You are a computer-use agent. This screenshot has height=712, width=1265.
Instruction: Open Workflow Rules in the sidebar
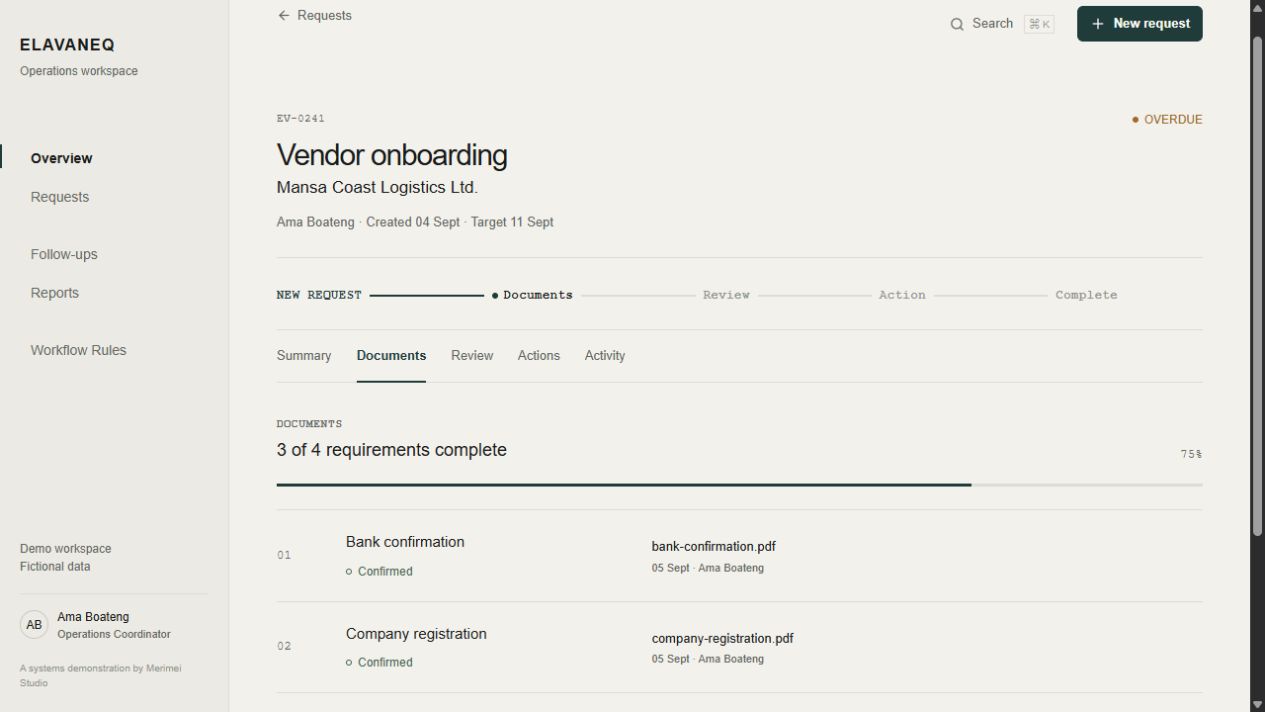tap(78, 350)
